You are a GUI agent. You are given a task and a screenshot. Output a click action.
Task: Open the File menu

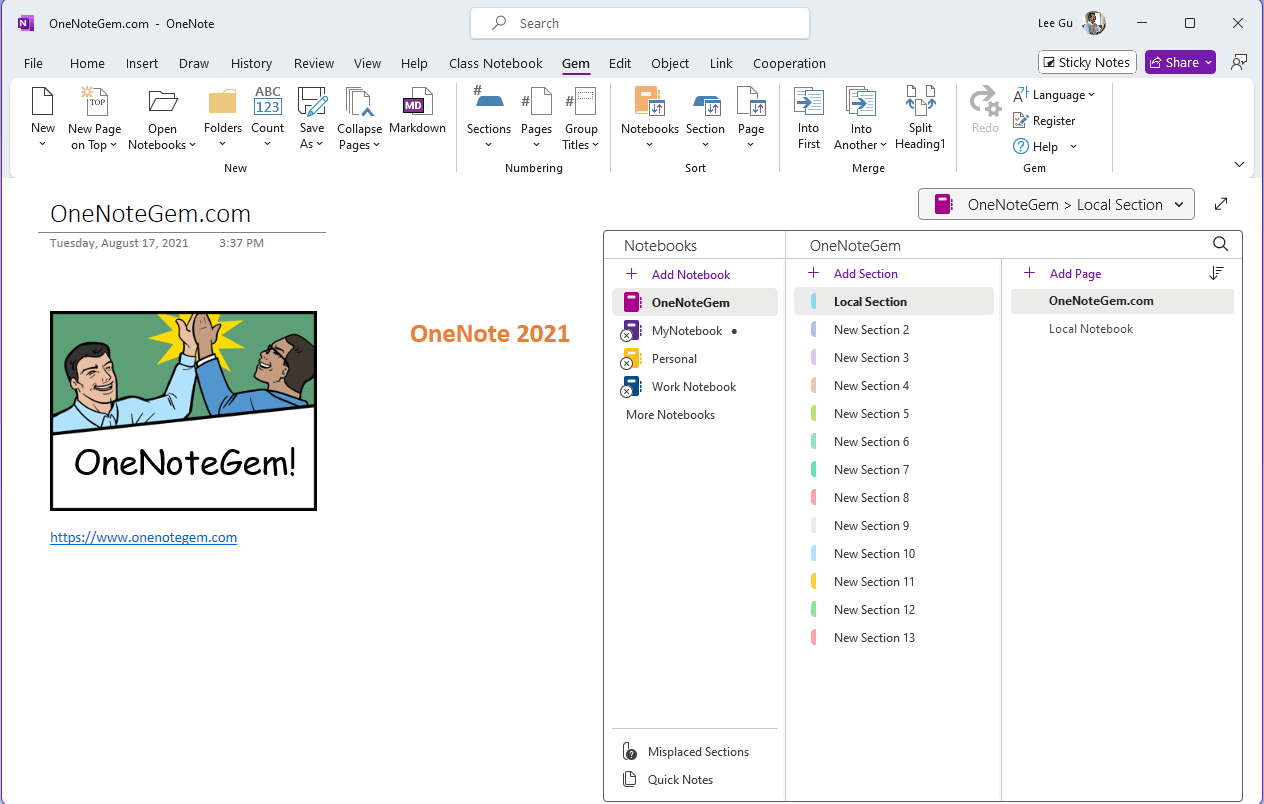(33, 63)
